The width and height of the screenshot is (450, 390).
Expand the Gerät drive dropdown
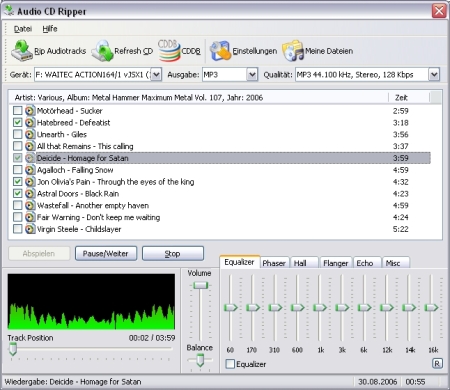(x=156, y=74)
